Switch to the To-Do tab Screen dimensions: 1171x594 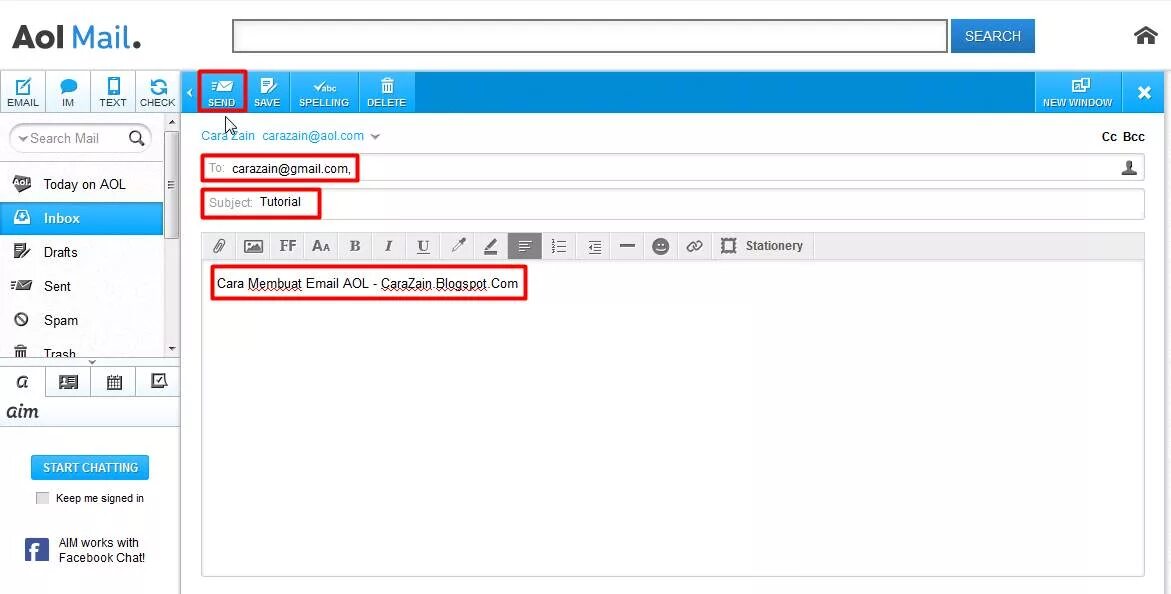coord(158,382)
